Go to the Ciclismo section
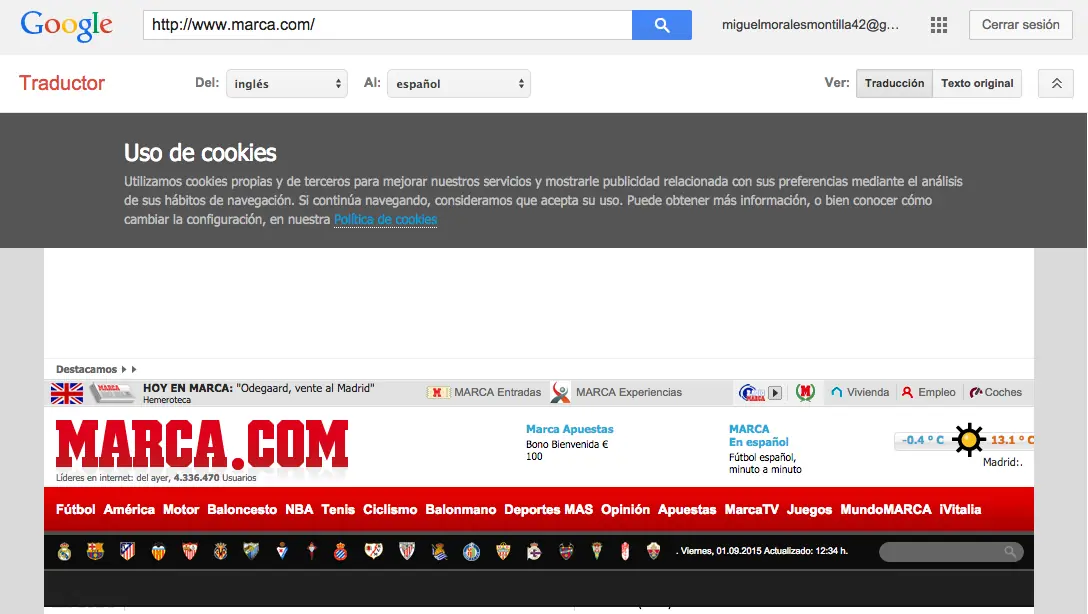Viewport: 1088px width, 614px height. point(390,509)
